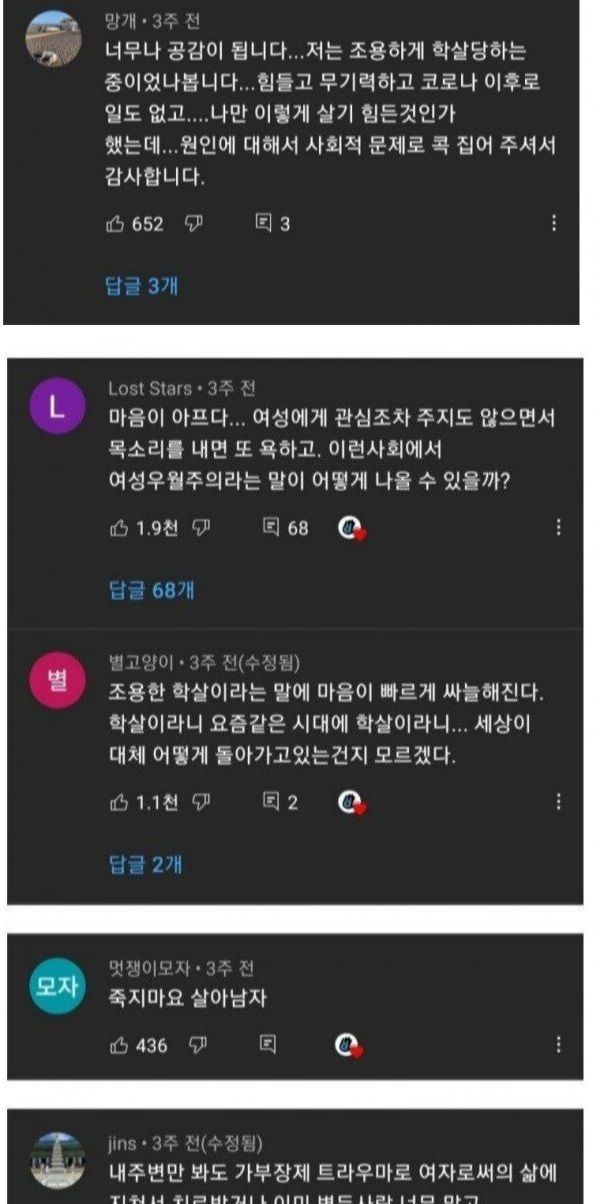The width and height of the screenshot is (602, 1204).
Task: Open the Lost Stars channel name
Action: [150, 388]
